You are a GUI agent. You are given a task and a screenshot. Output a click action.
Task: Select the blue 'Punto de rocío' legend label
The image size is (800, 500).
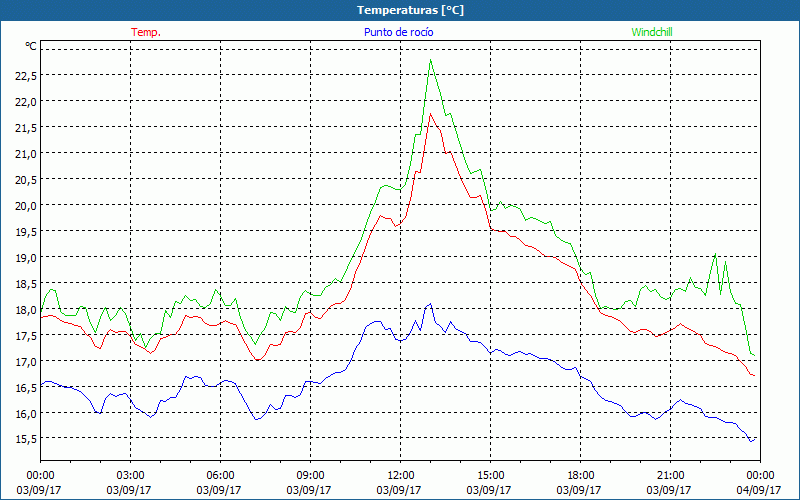point(398,32)
